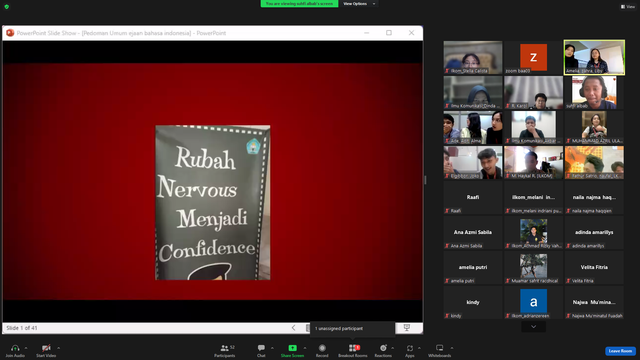Select the ilkom_adrianzereen tile with 'a' avatar

coord(533,302)
